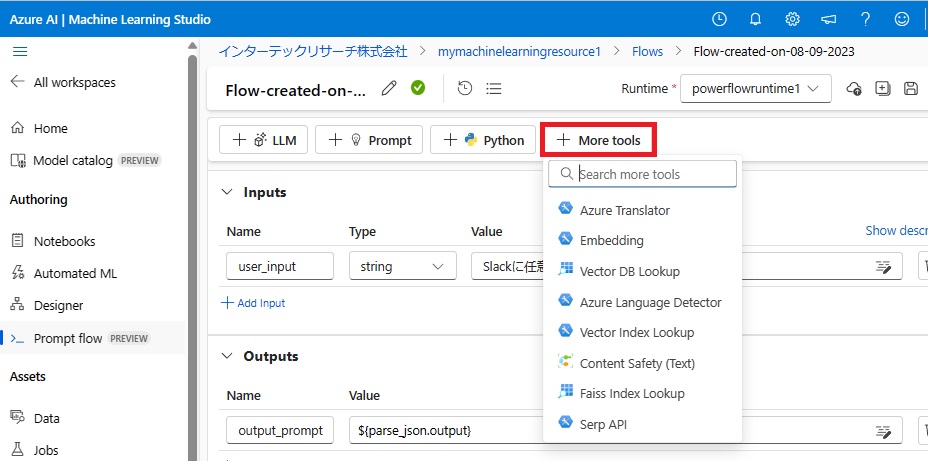Click the Flow-created-on-08-09-2023 breadcrumb text
This screenshot has height=461, width=928.
point(774,51)
